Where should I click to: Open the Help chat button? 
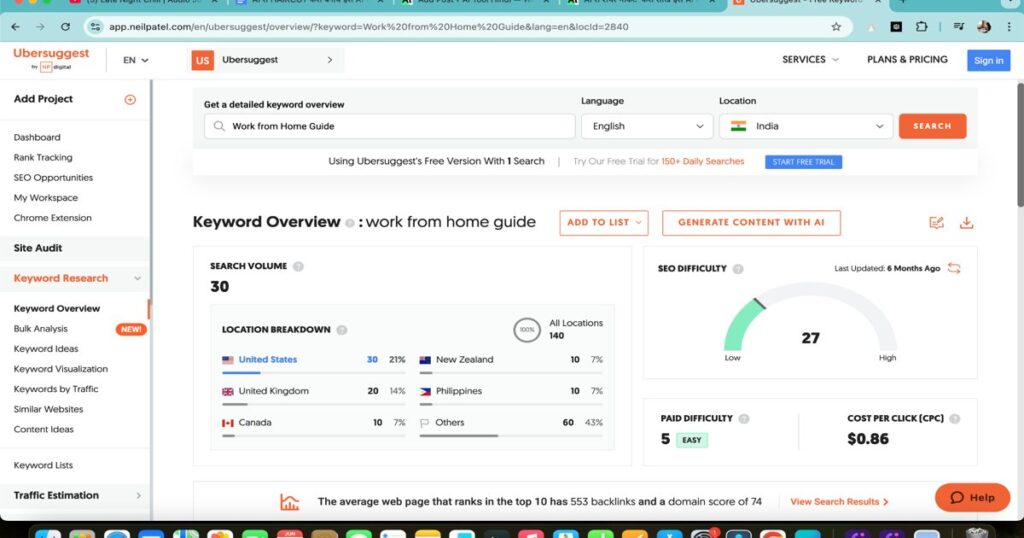point(972,498)
